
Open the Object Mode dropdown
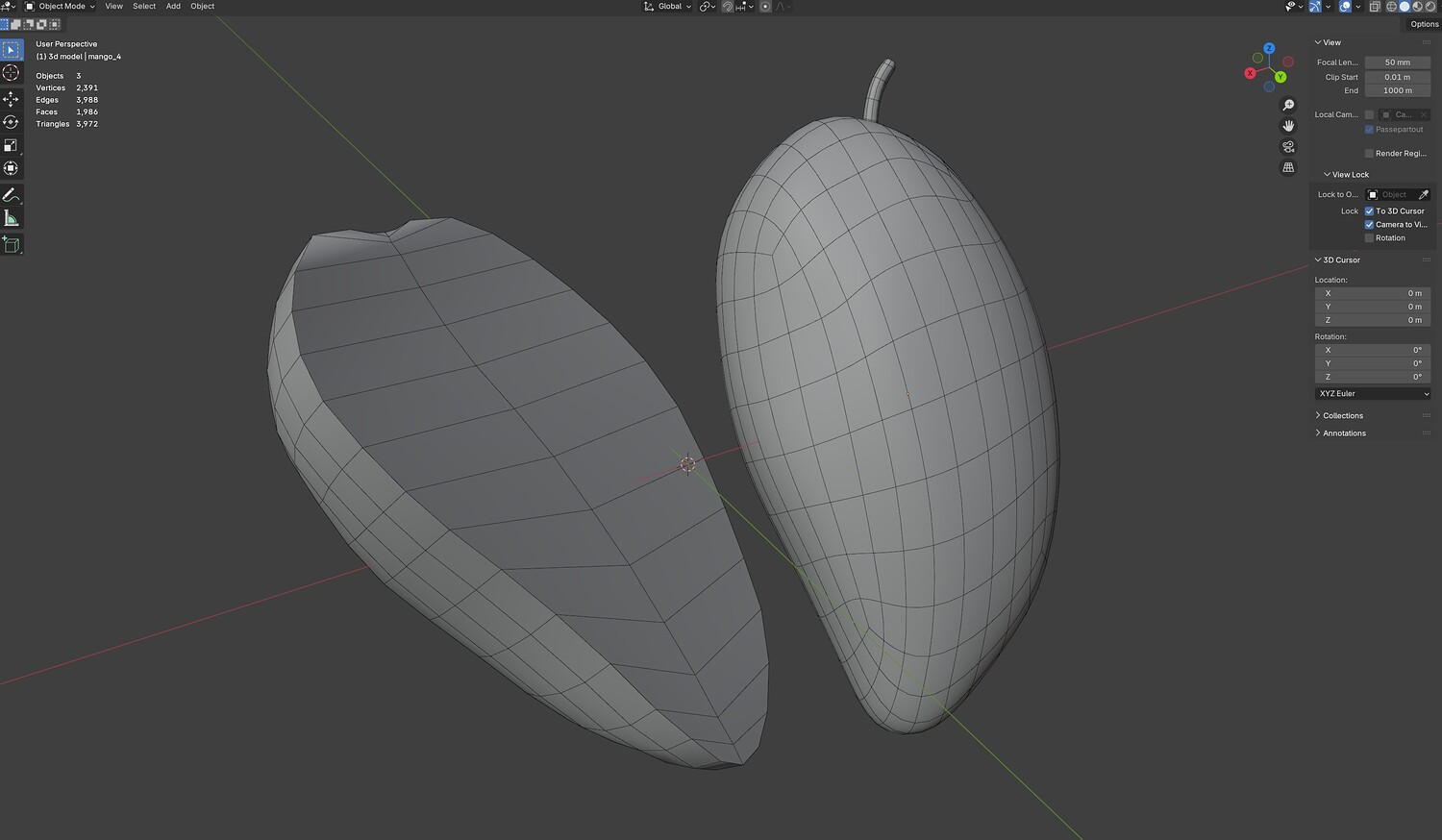click(60, 7)
